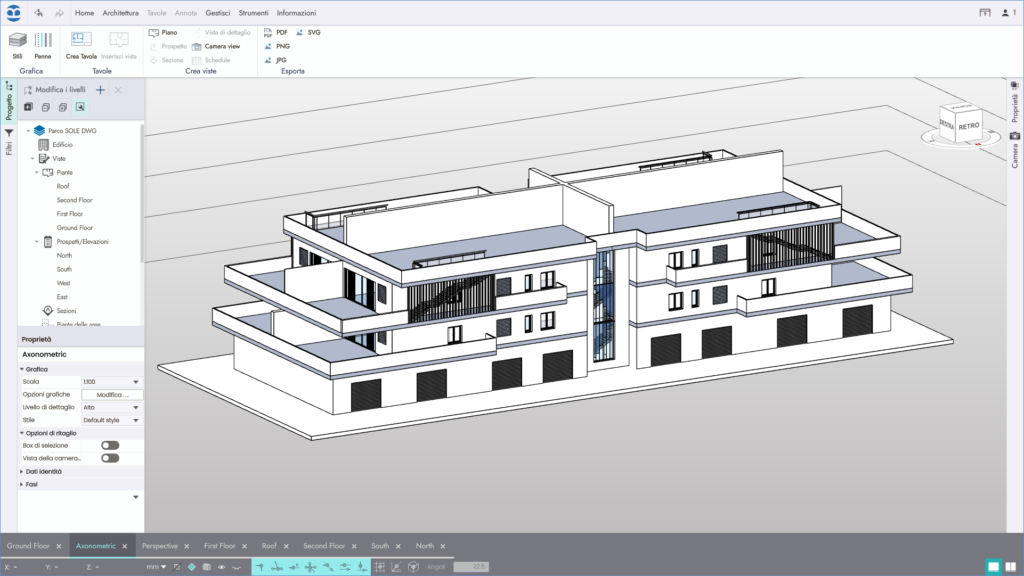Create a Camera view
Image resolution: width=1024 pixels, height=576 pixels.
coord(222,45)
